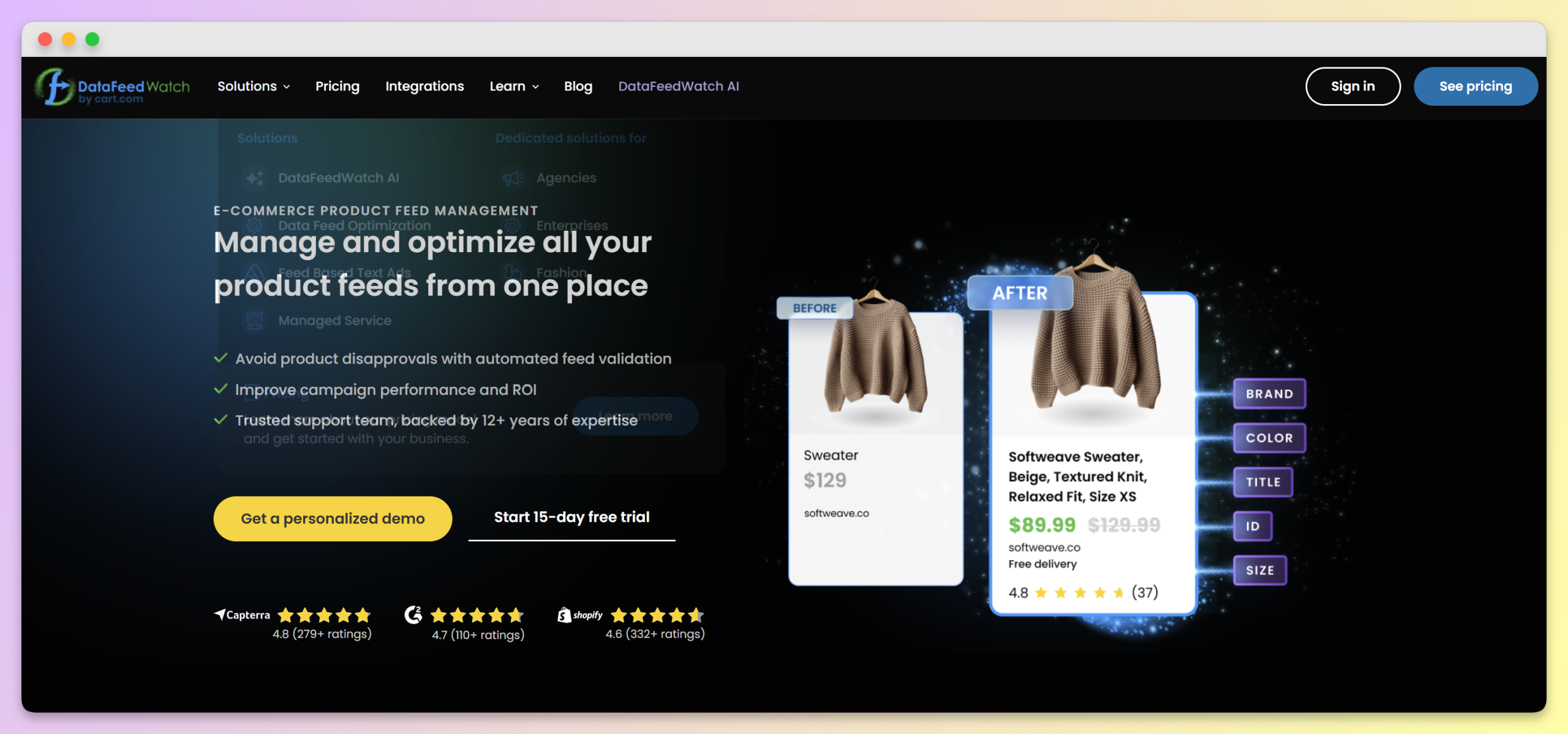
Task: Click Get a personalized demo button
Action: coord(333,519)
